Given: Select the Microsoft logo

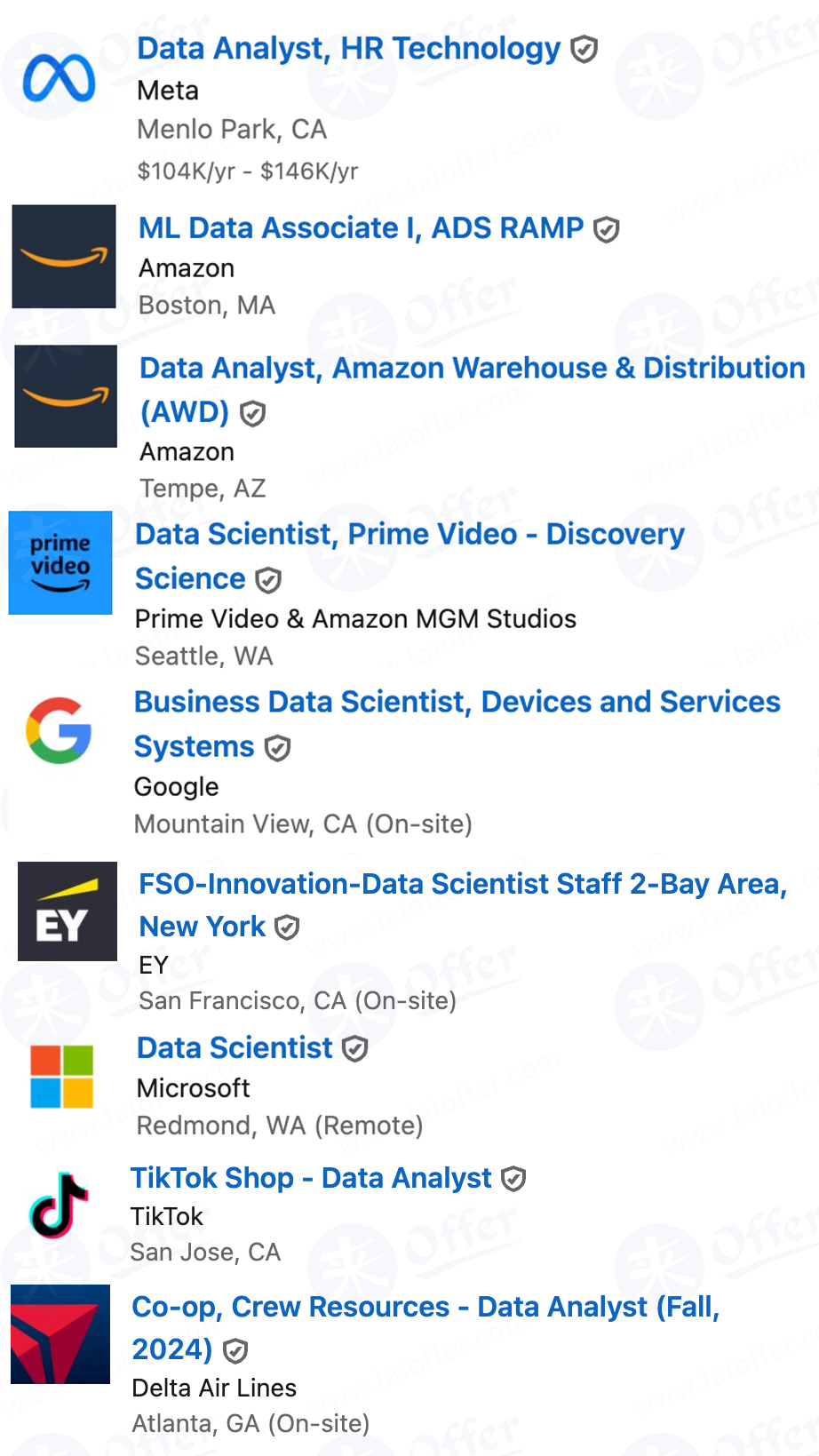Looking at the screenshot, I should (x=61, y=1077).
